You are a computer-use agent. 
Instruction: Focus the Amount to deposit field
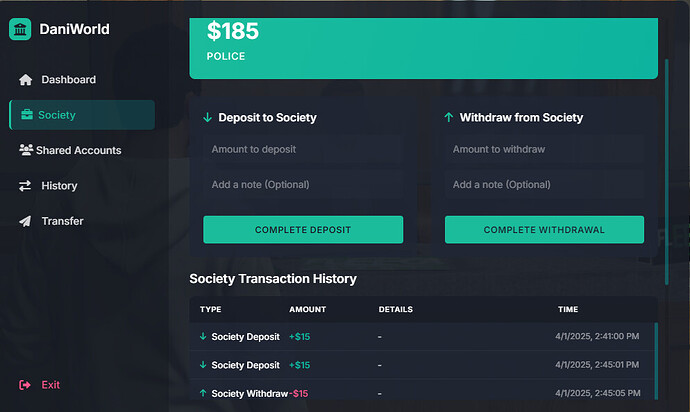303,149
